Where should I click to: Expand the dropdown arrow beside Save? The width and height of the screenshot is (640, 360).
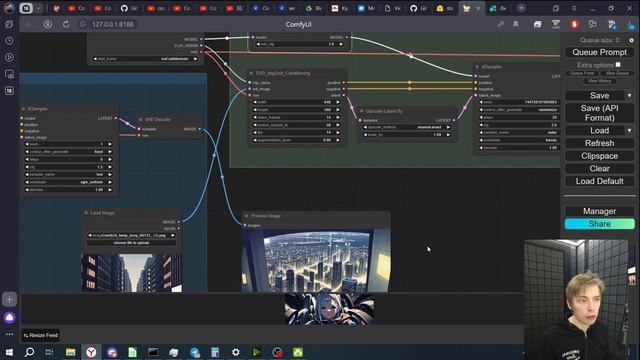(x=630, y=96)
